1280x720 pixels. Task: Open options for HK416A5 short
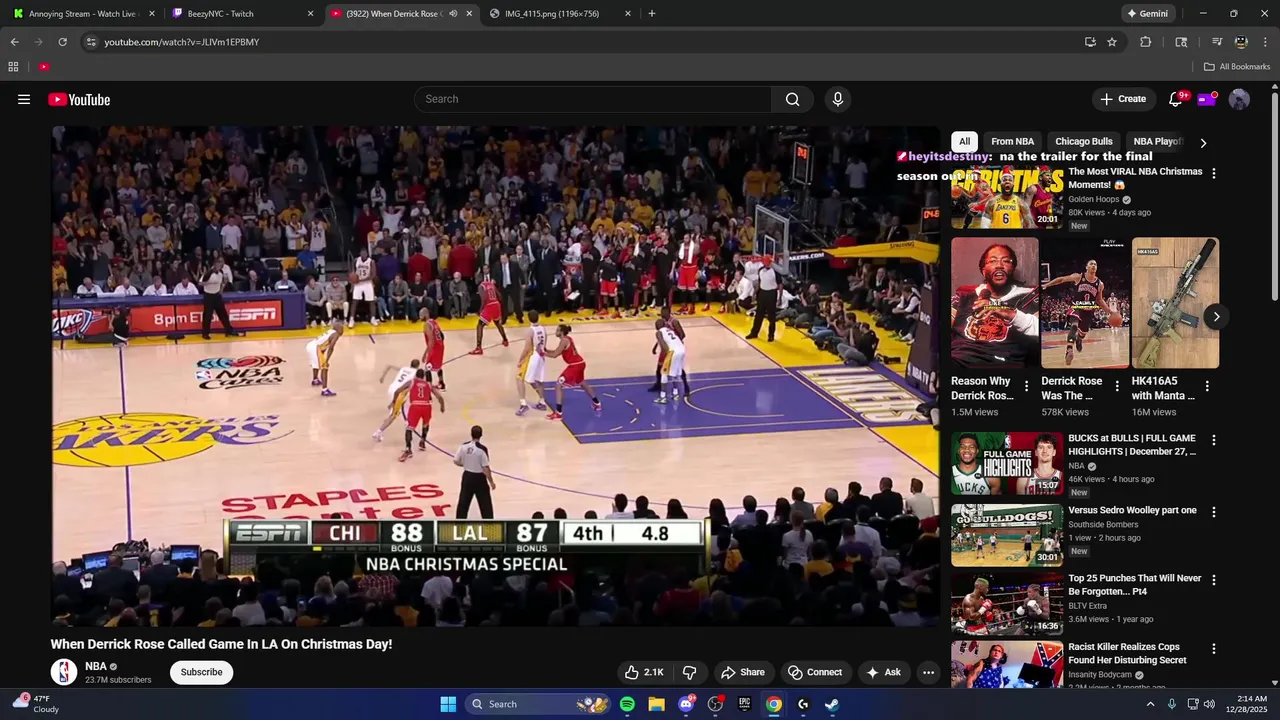tap(1207, 386)
